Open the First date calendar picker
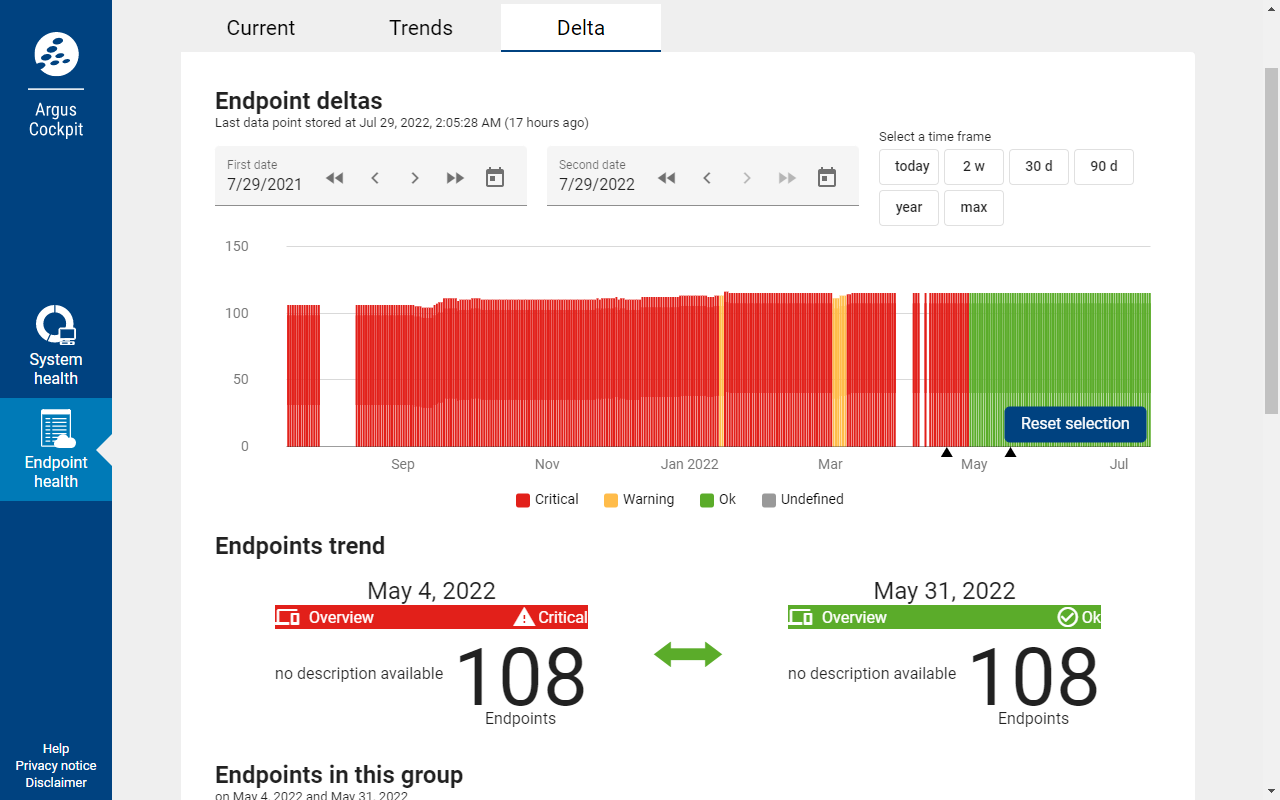The height and width of the screenshot is (800, 1280). [x=495, y=178]
